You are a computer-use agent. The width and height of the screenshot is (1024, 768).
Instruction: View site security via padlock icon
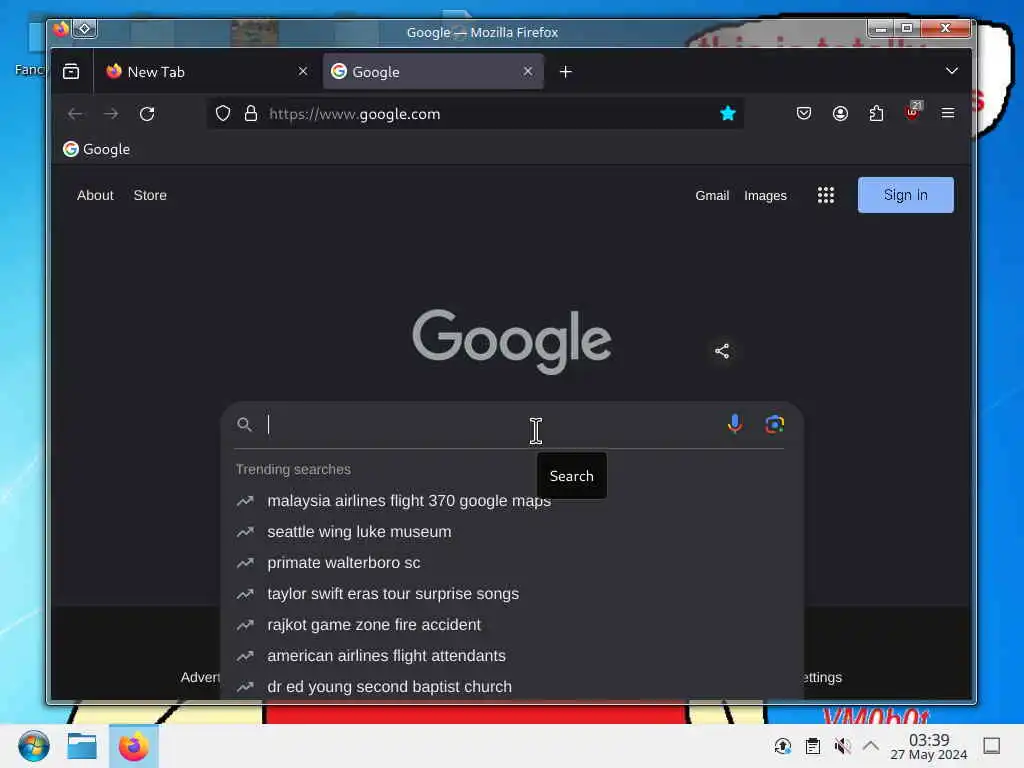tap(251, 114)
